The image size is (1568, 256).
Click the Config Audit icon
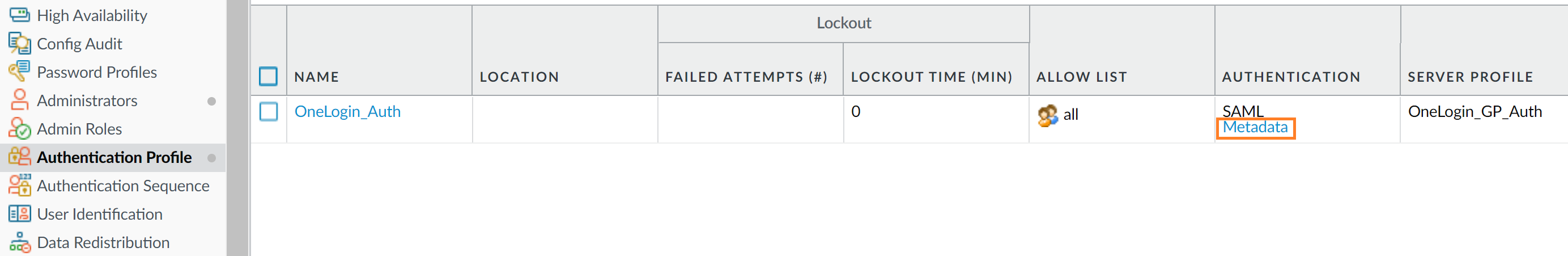19,44
